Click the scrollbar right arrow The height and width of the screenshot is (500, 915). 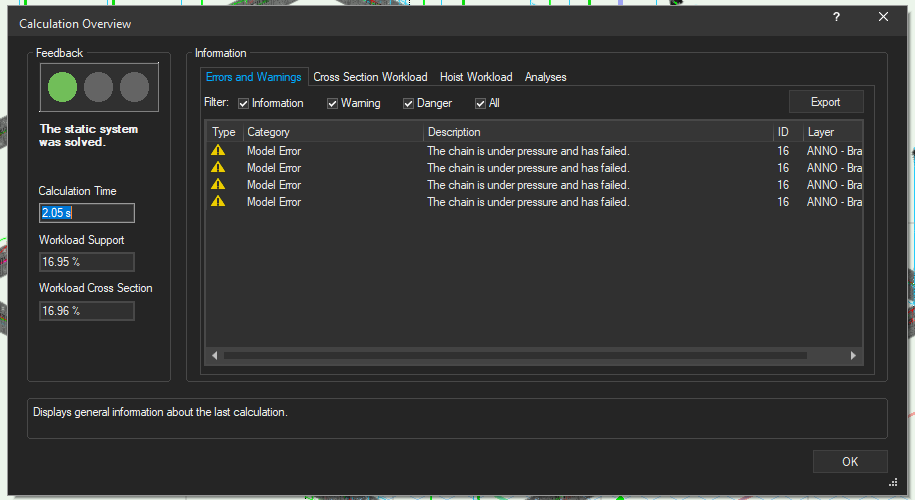pyautogui.click(x=853, y=355)
